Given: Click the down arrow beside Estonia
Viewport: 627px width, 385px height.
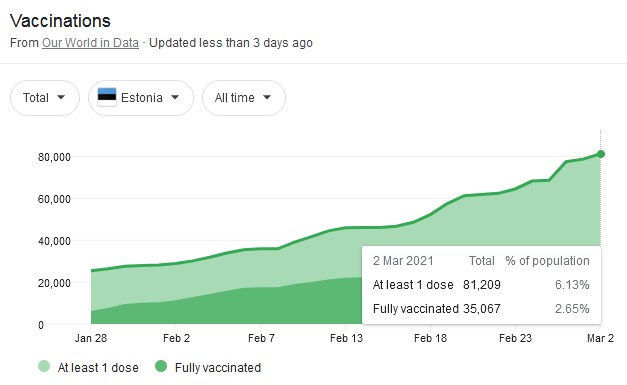Looking at the screenshot, I should pyautogui.click(x=175, y=97).
